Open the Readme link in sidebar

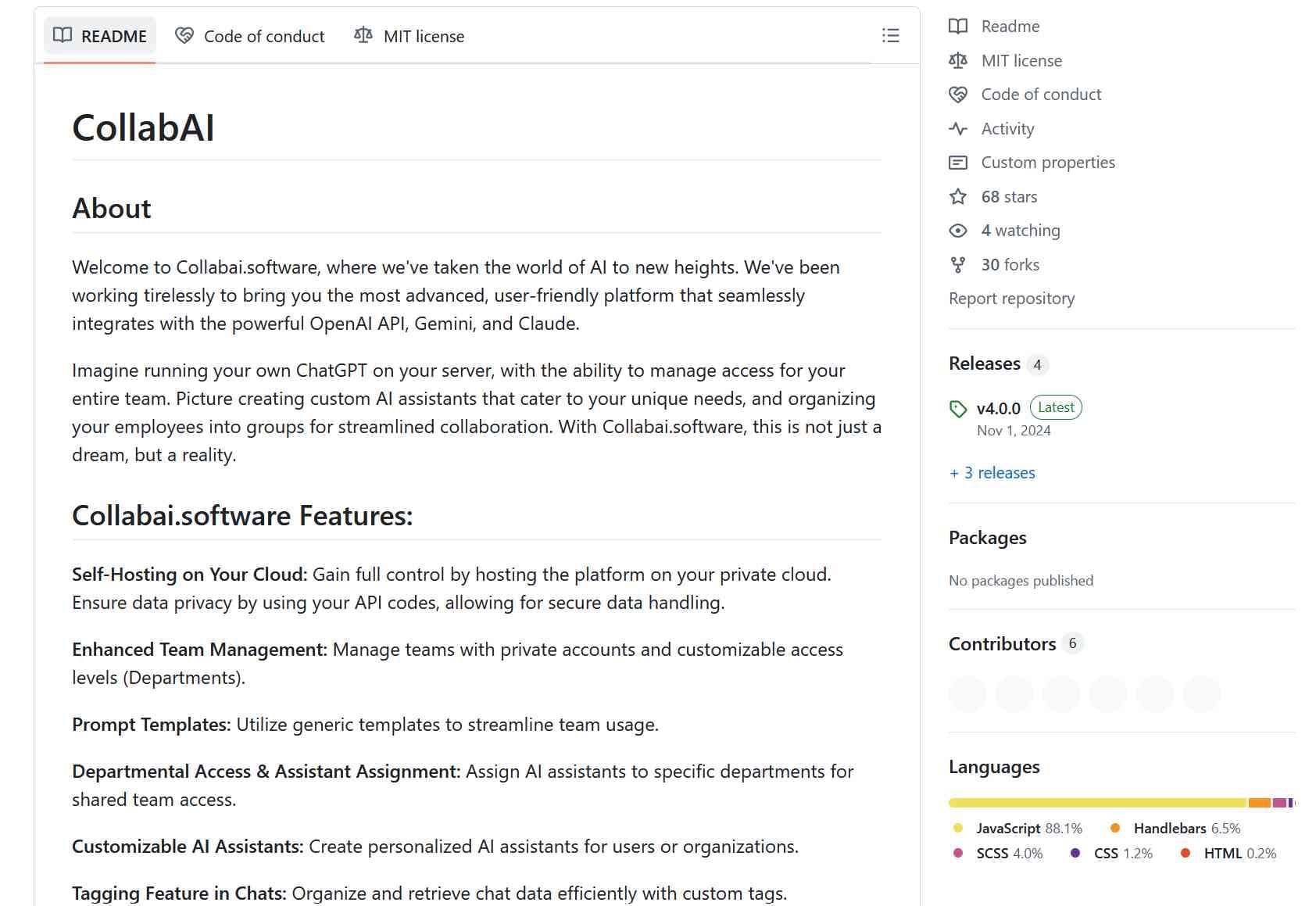[x=1010, y=27]
